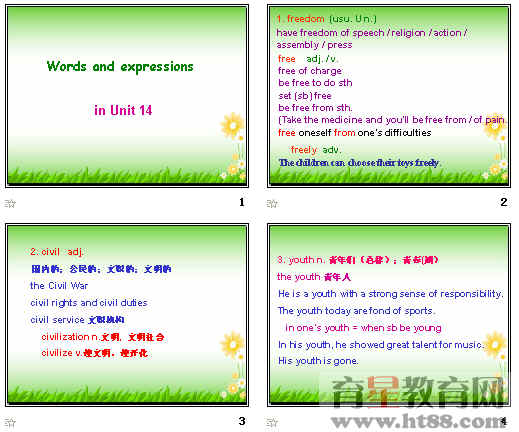Click the 'in Unit 14' subtitle text
Screen dimensions: 519x432
pyautogui.click(x=123, y=110)
